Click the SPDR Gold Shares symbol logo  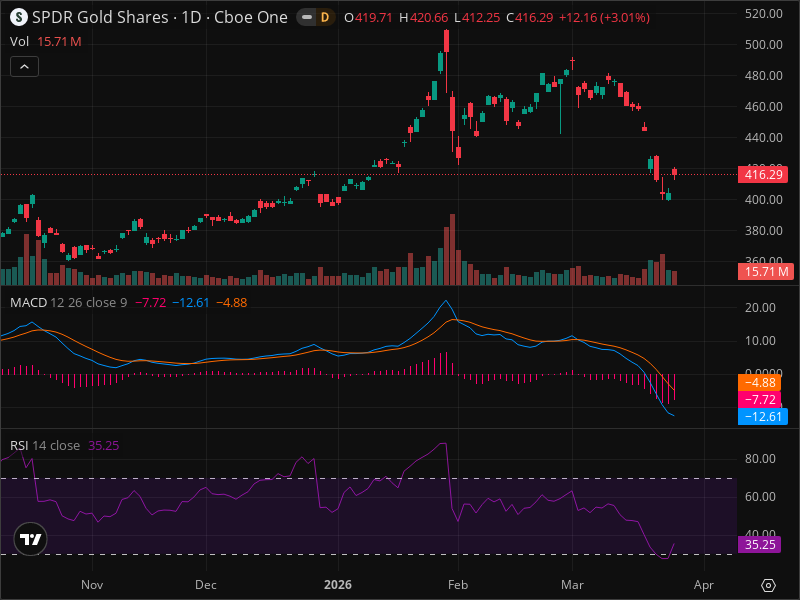(19, 17)
